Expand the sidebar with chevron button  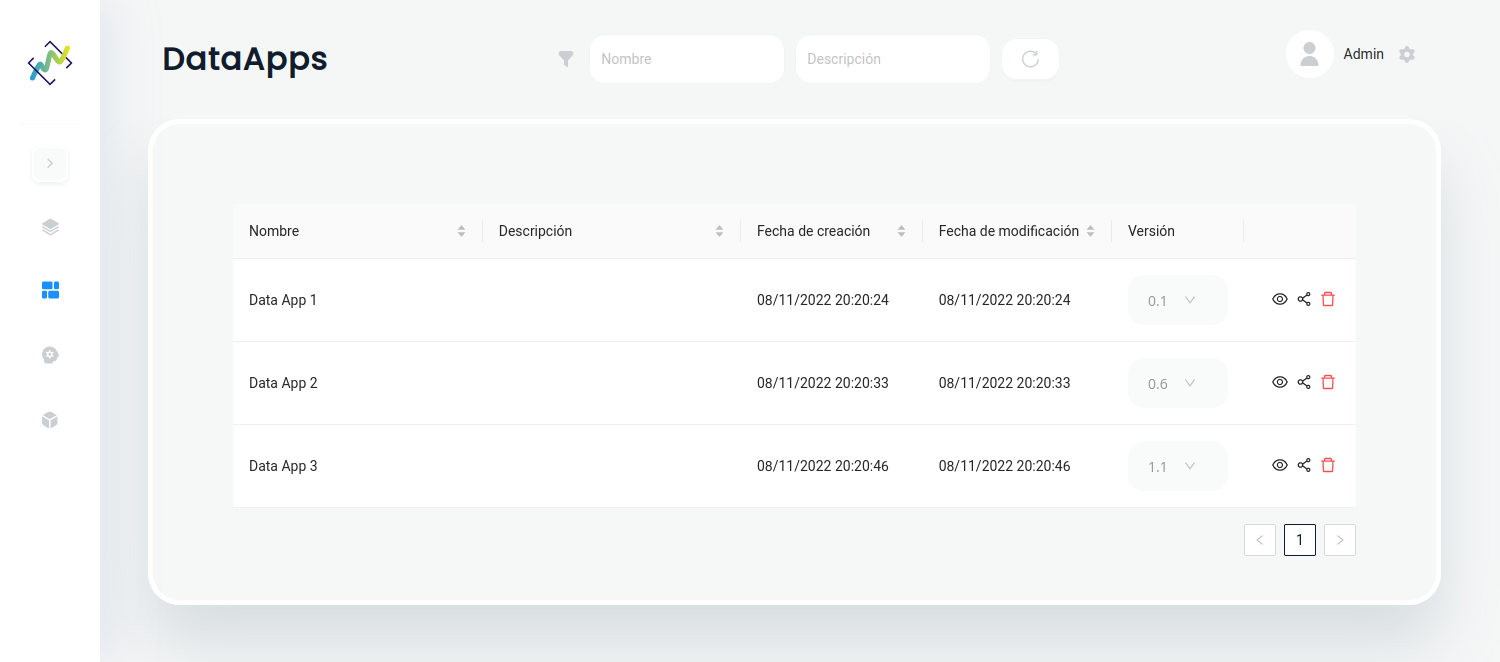[50, 163]
